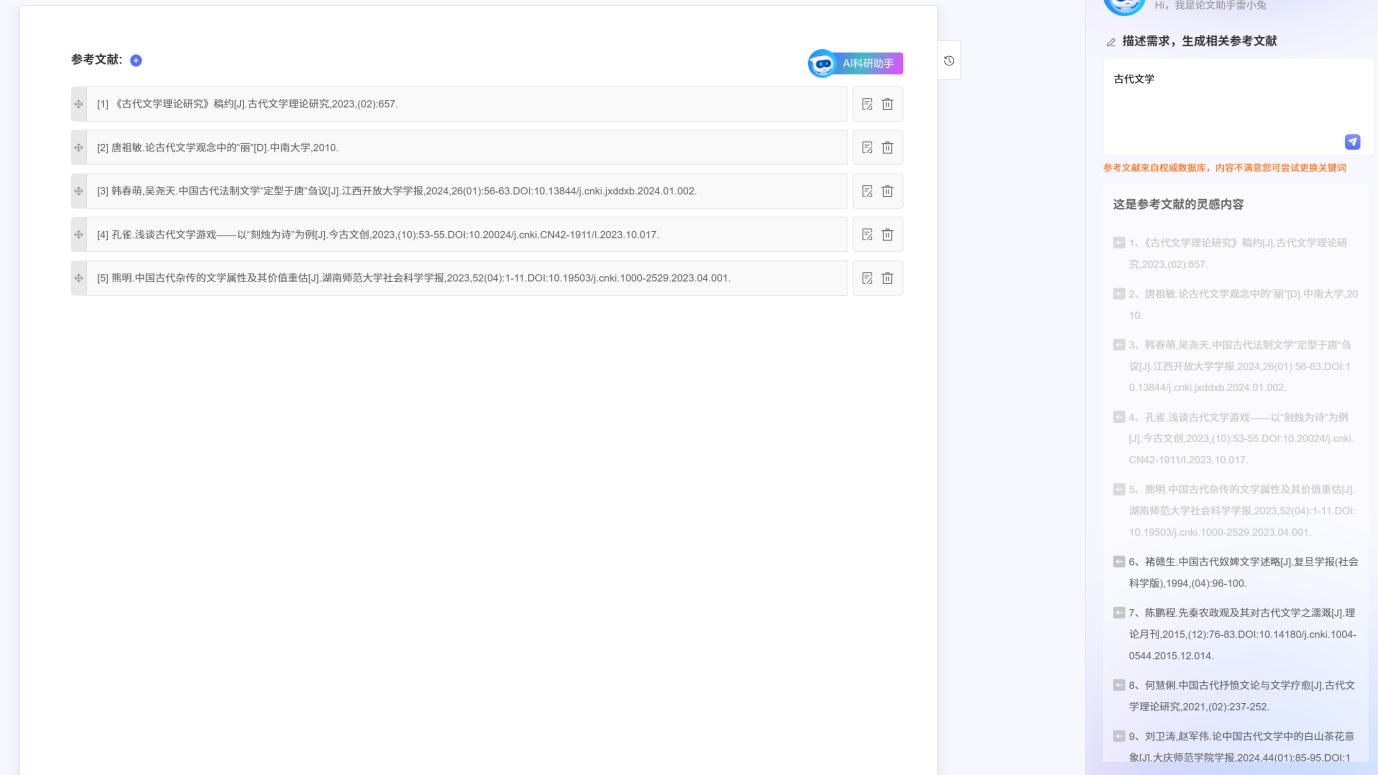Image resolution: width=1378 pixels, height=775 pixels.
Task: Select suggestion text '何慧俐.中国古代抒愤文论与文学疗愈'
Action: pos(1243,696)
